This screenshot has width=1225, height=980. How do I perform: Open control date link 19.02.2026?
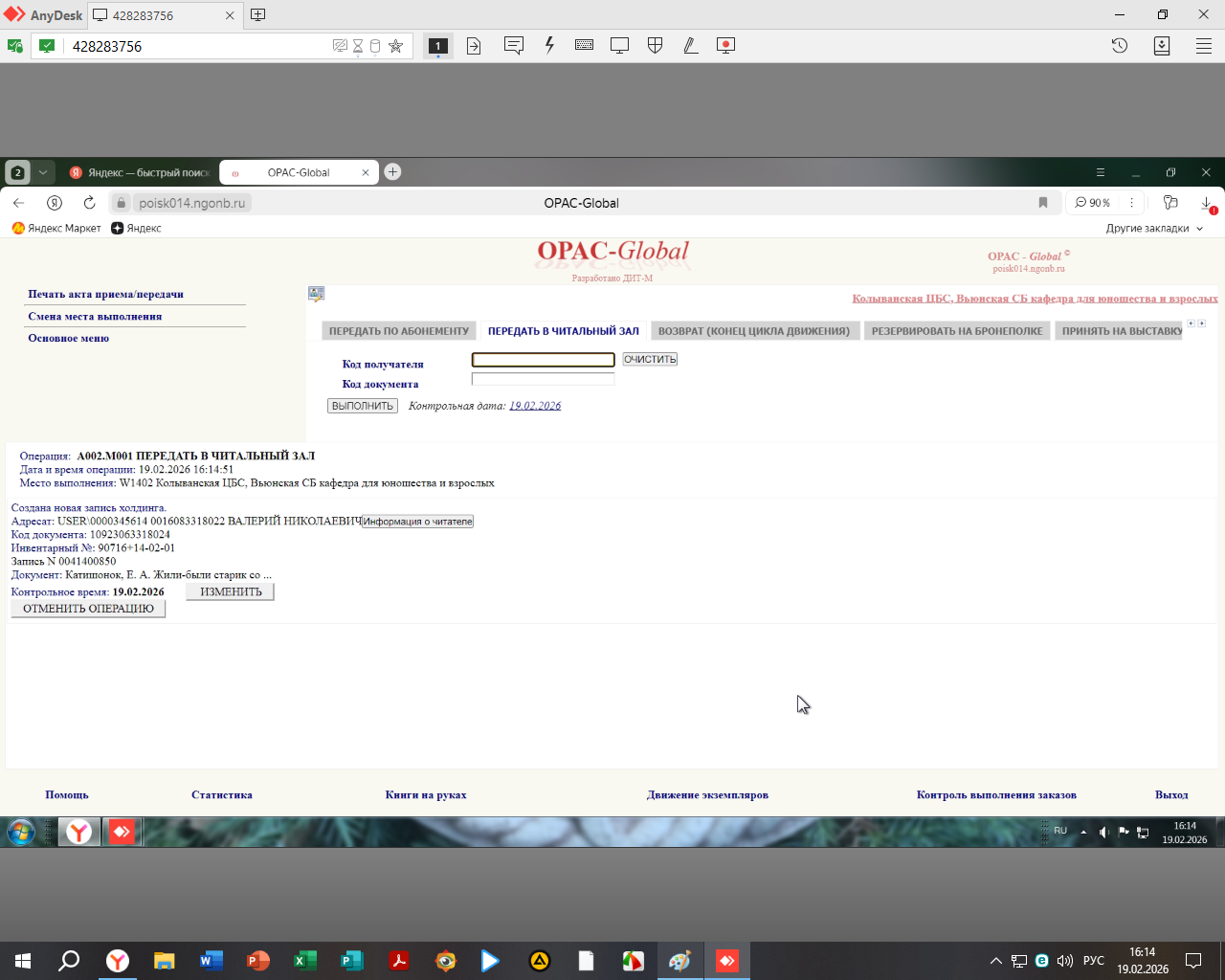point(535,406)
